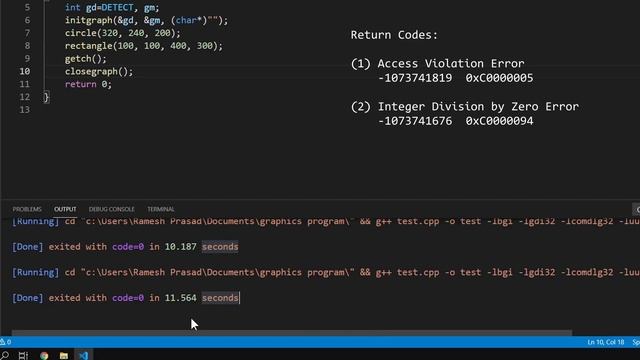Click the Ln 10, Col 18 status indicator

click(606, 342)
